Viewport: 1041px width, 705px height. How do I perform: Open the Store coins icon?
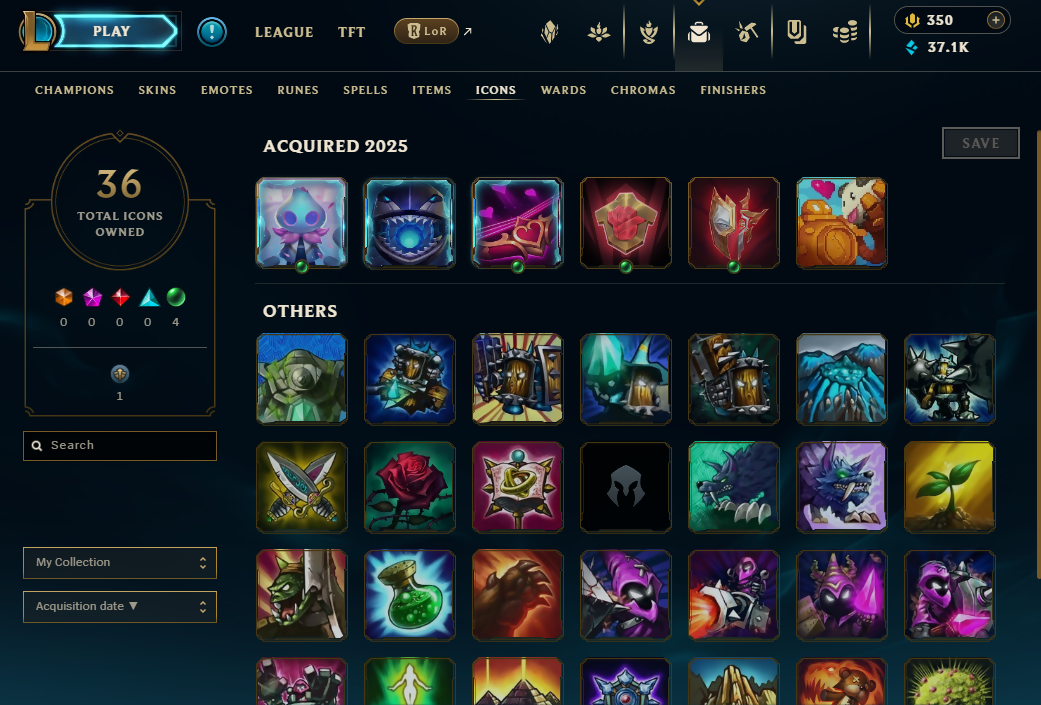tap(844, 32)
